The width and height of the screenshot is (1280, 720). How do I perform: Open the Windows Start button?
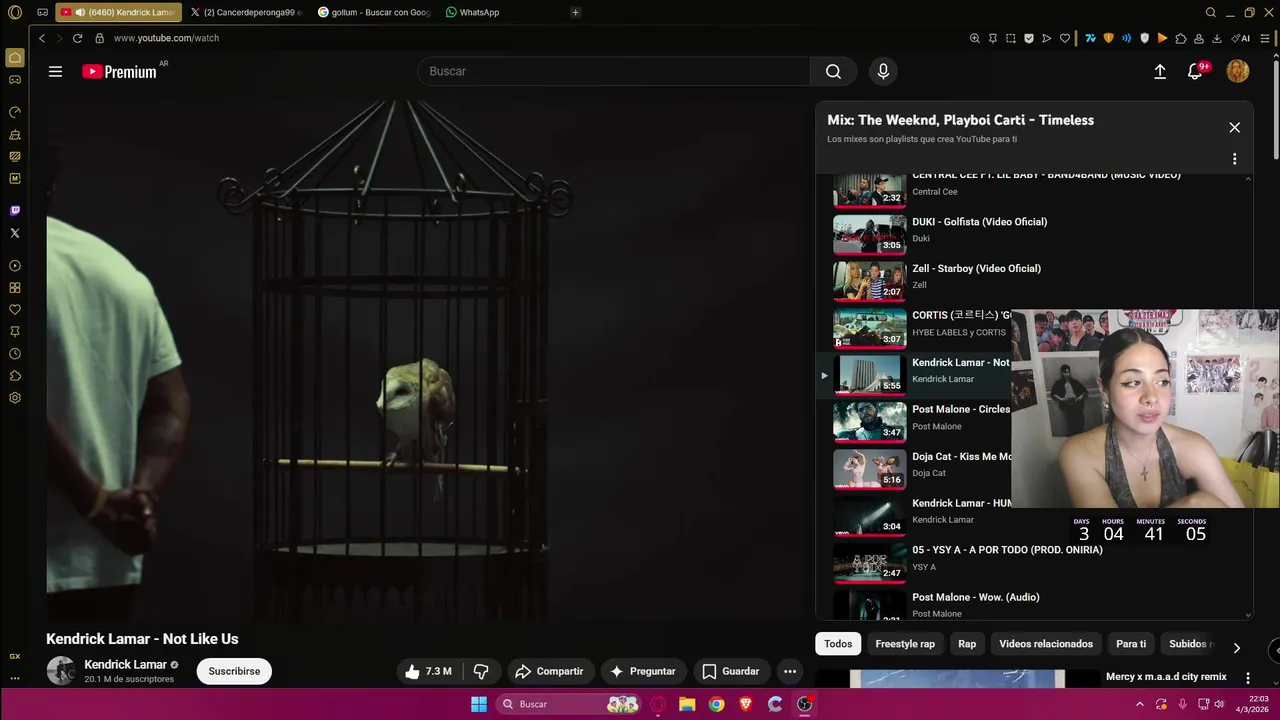479,704
